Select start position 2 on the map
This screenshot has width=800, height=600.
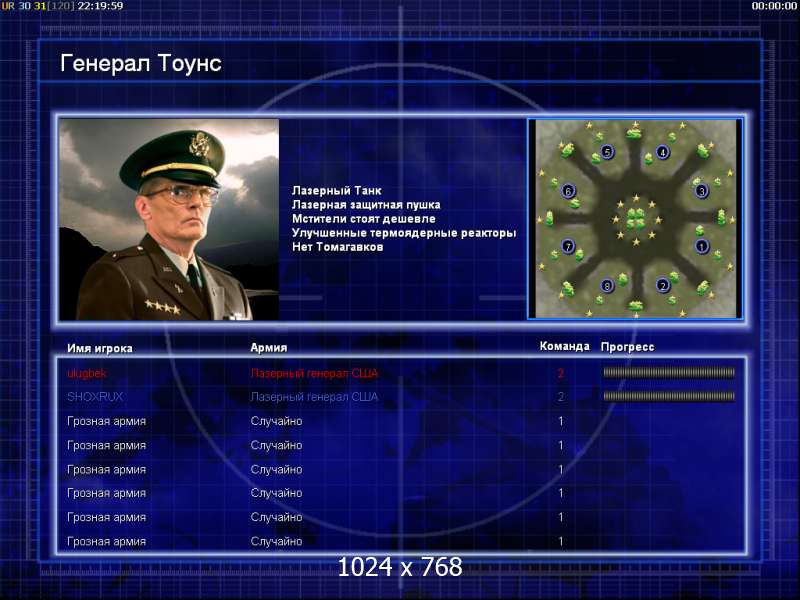(x=662, y=286)
